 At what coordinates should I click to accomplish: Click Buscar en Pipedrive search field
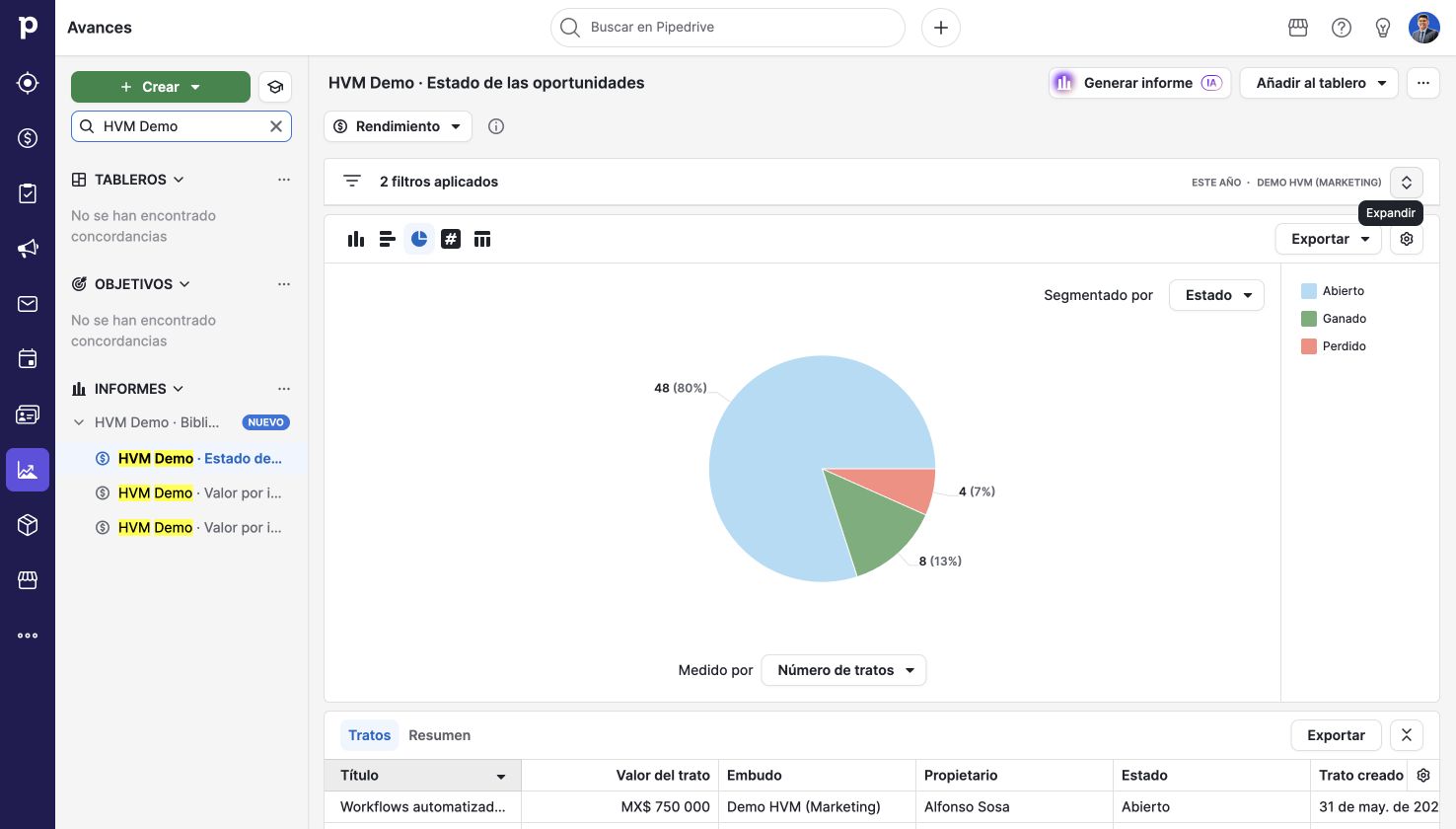[728, 28]
